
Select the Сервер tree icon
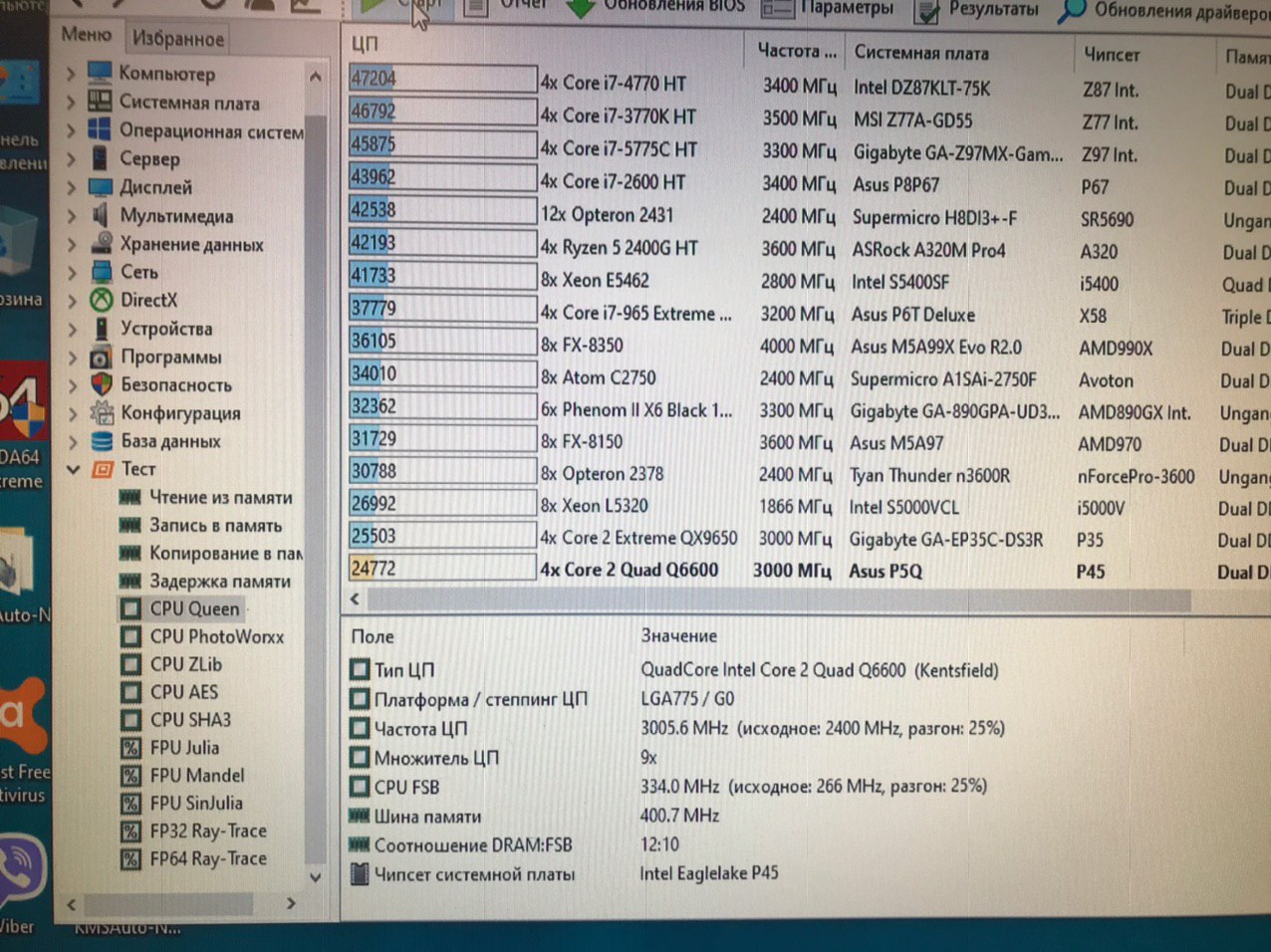100,158
